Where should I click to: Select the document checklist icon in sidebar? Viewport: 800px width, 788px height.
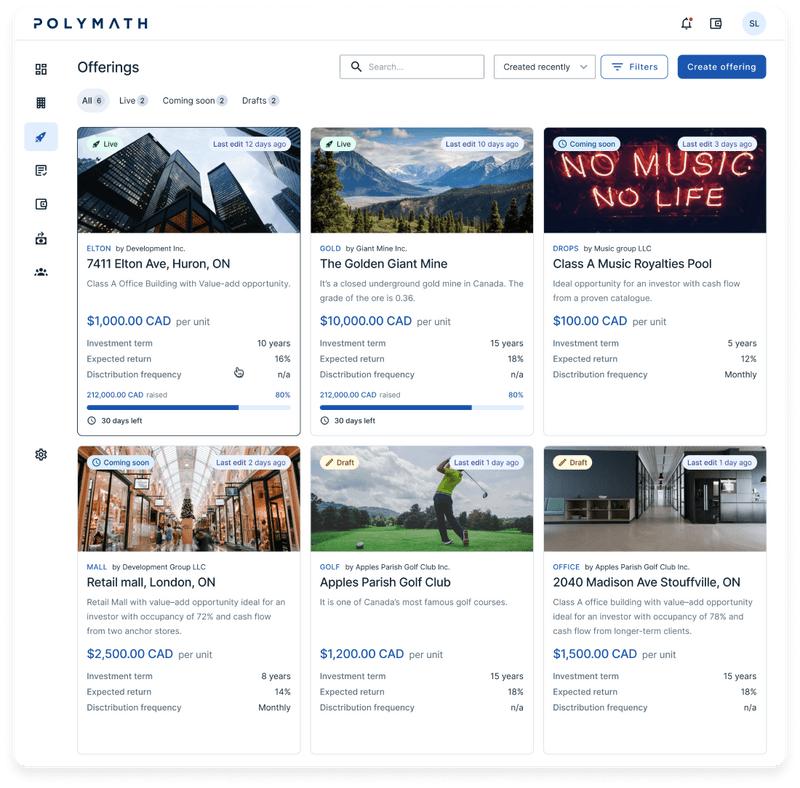[x=41, y=170]
